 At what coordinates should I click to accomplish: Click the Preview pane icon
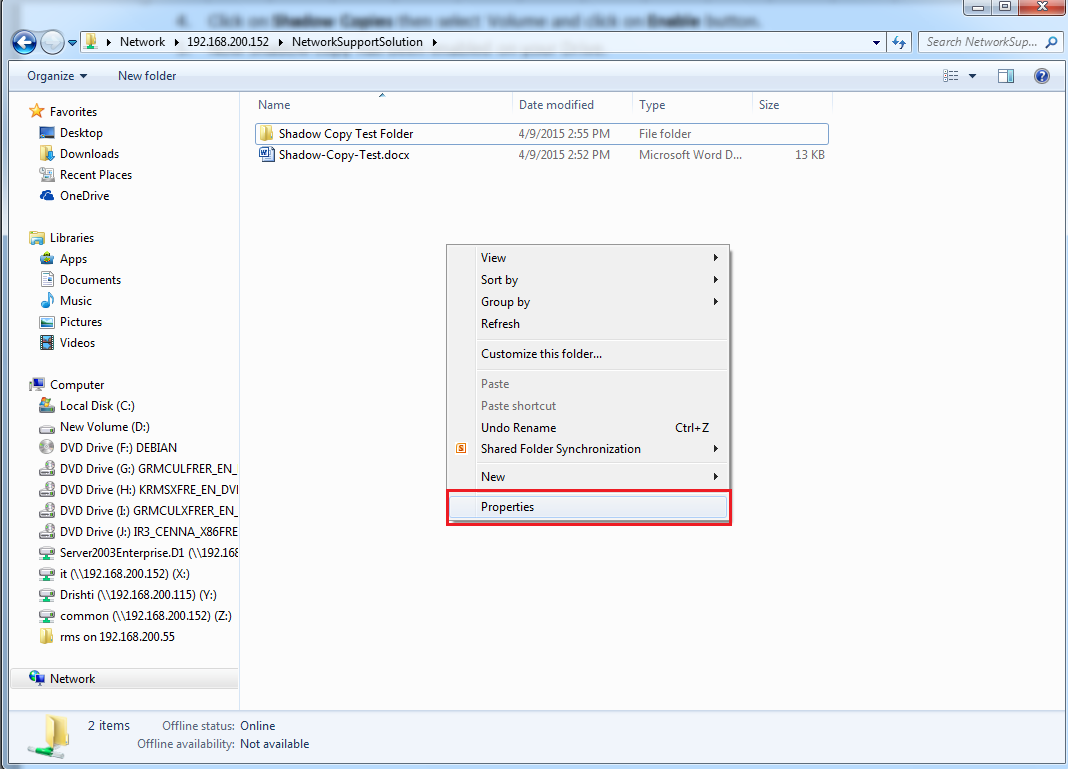1006,75
